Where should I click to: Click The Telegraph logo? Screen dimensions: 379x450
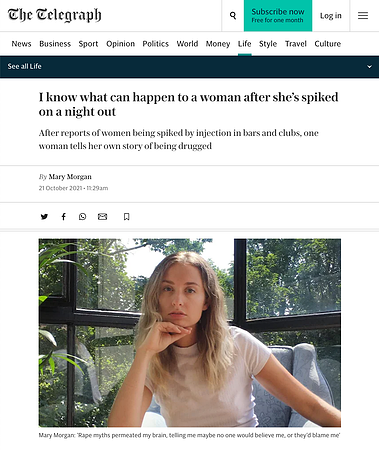pos(54,15)
